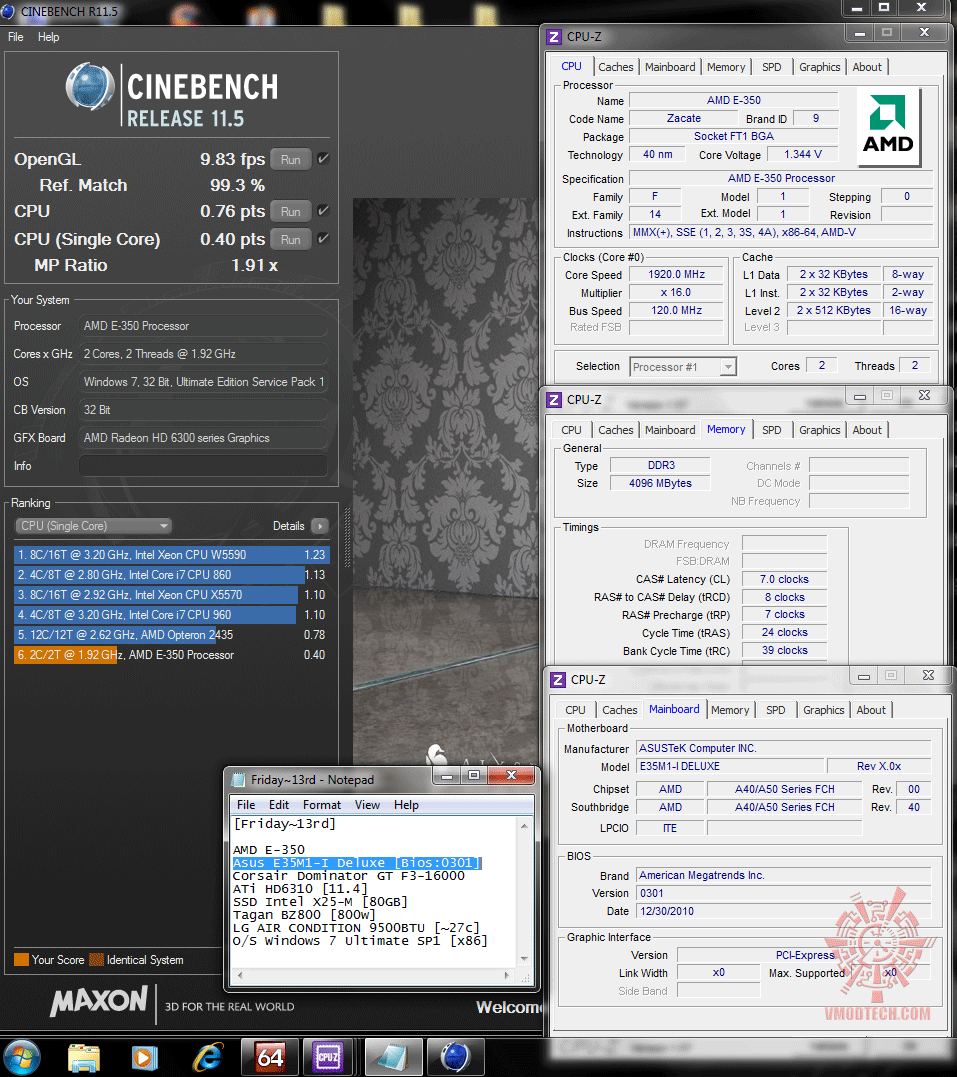Switch to Mainboard tab in top CPU-Z window

[670, 67]
